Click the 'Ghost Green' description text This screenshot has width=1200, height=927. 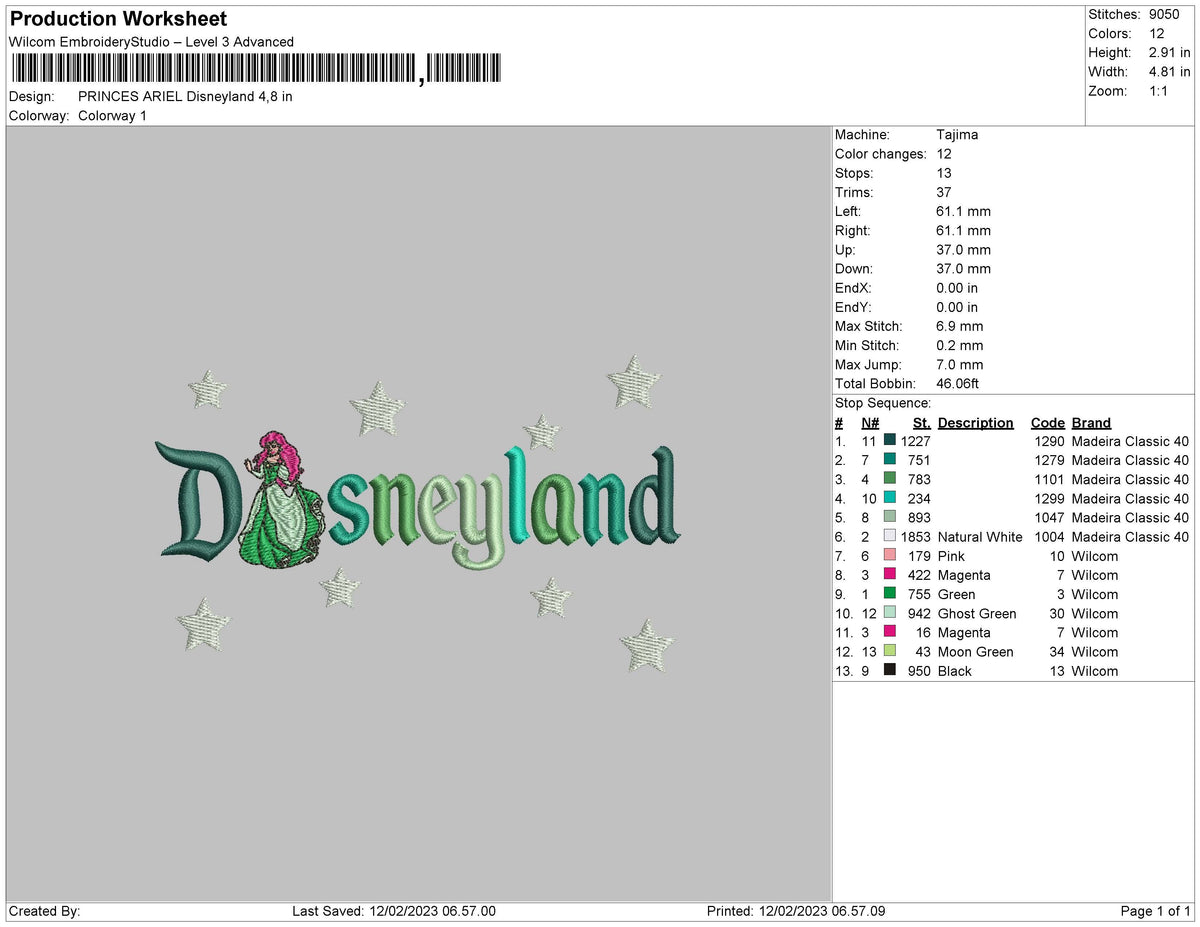(x=977, y=614)
